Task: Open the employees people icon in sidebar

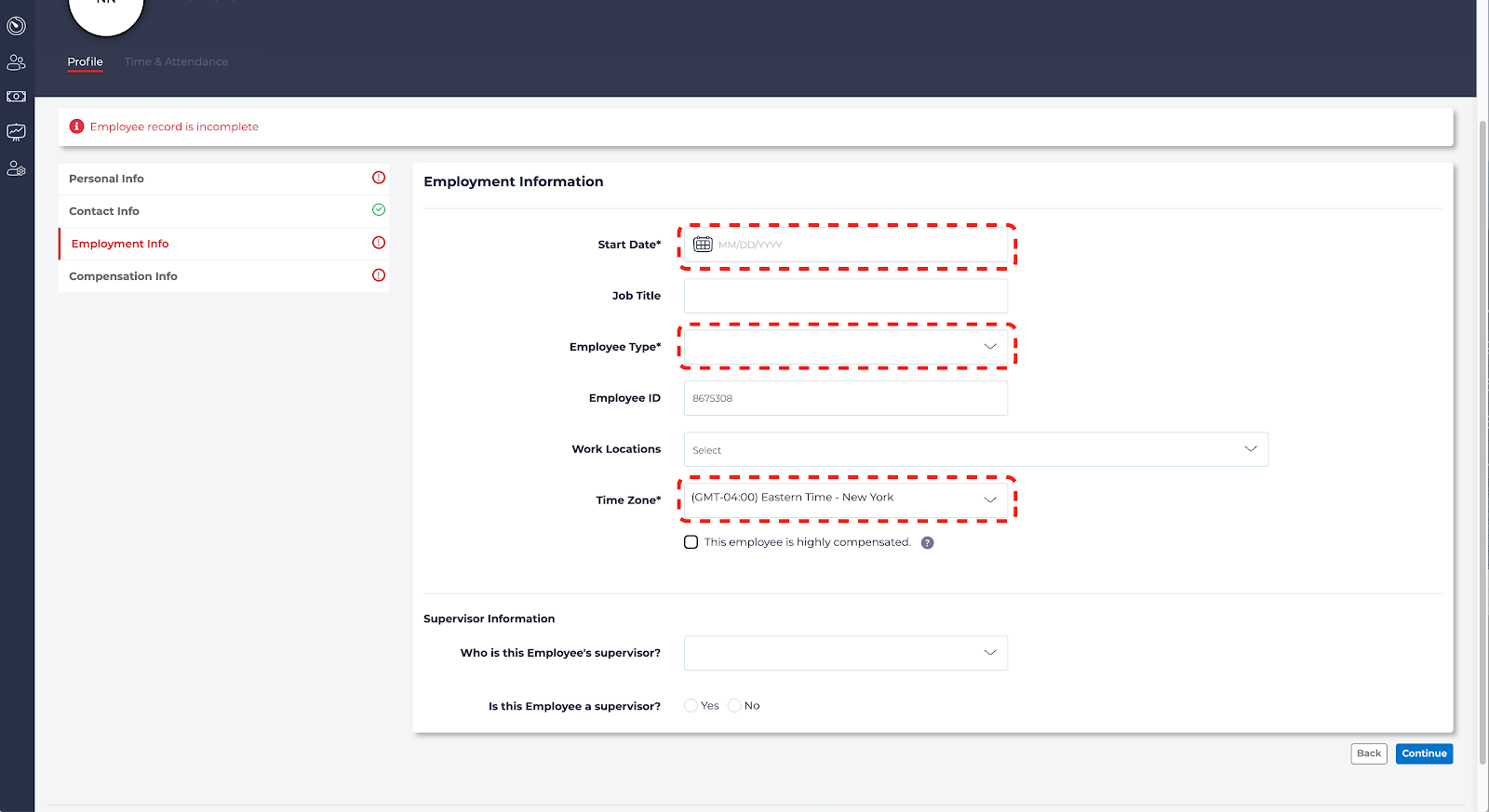Action: point(16,62)
